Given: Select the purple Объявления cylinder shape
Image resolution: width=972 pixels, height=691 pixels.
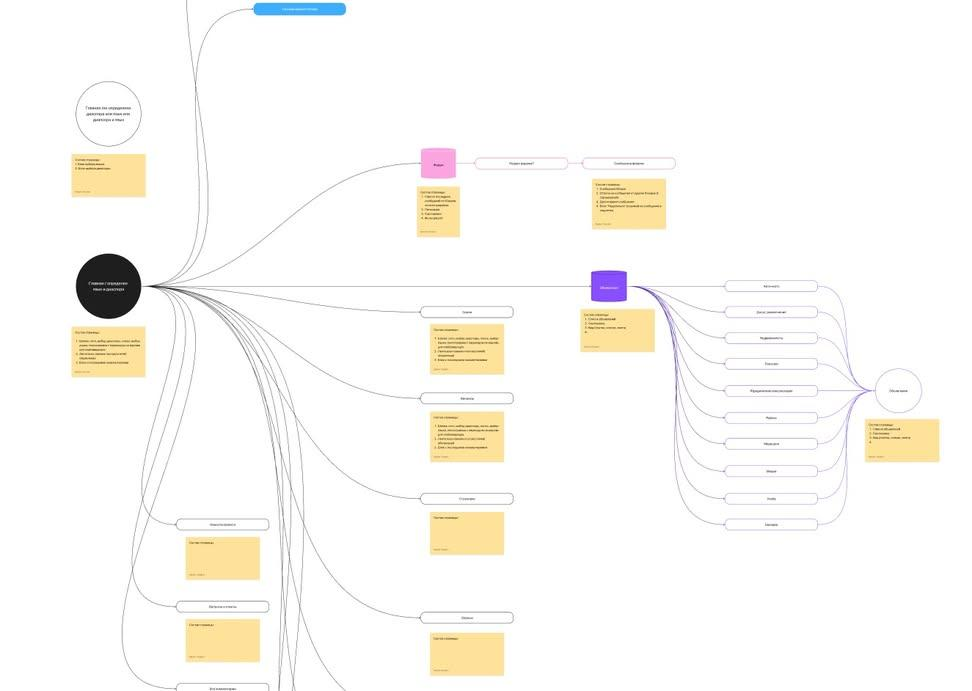Looking at the screenshot, I should [609, 286].
